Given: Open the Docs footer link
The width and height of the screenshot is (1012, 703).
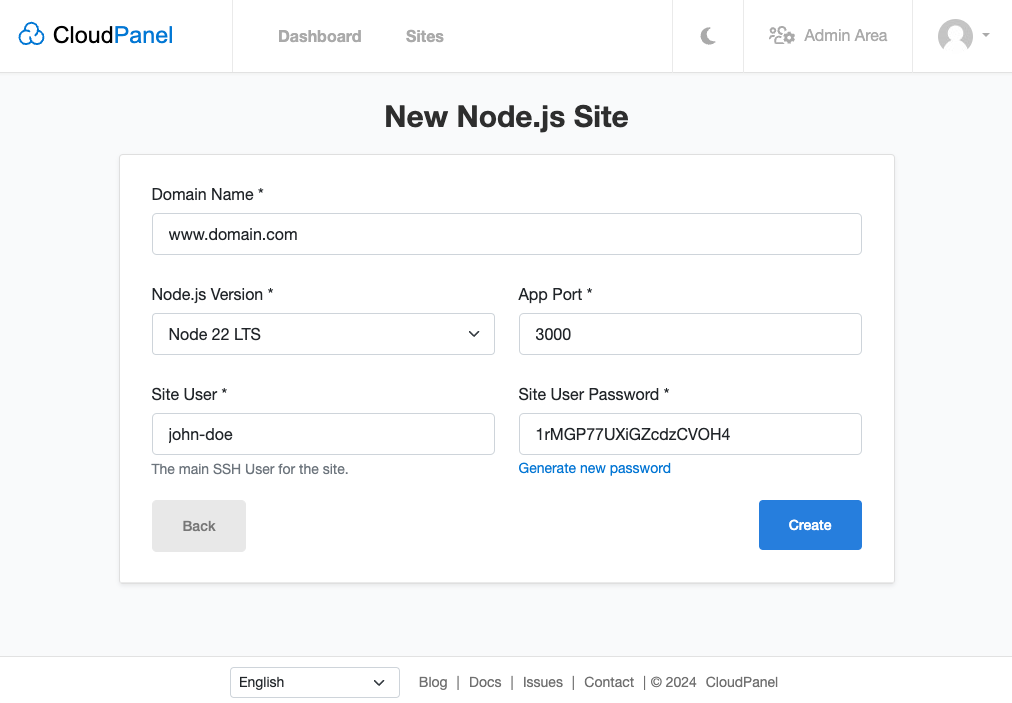Looking at the screenshot, I should (x=484, y=682).
